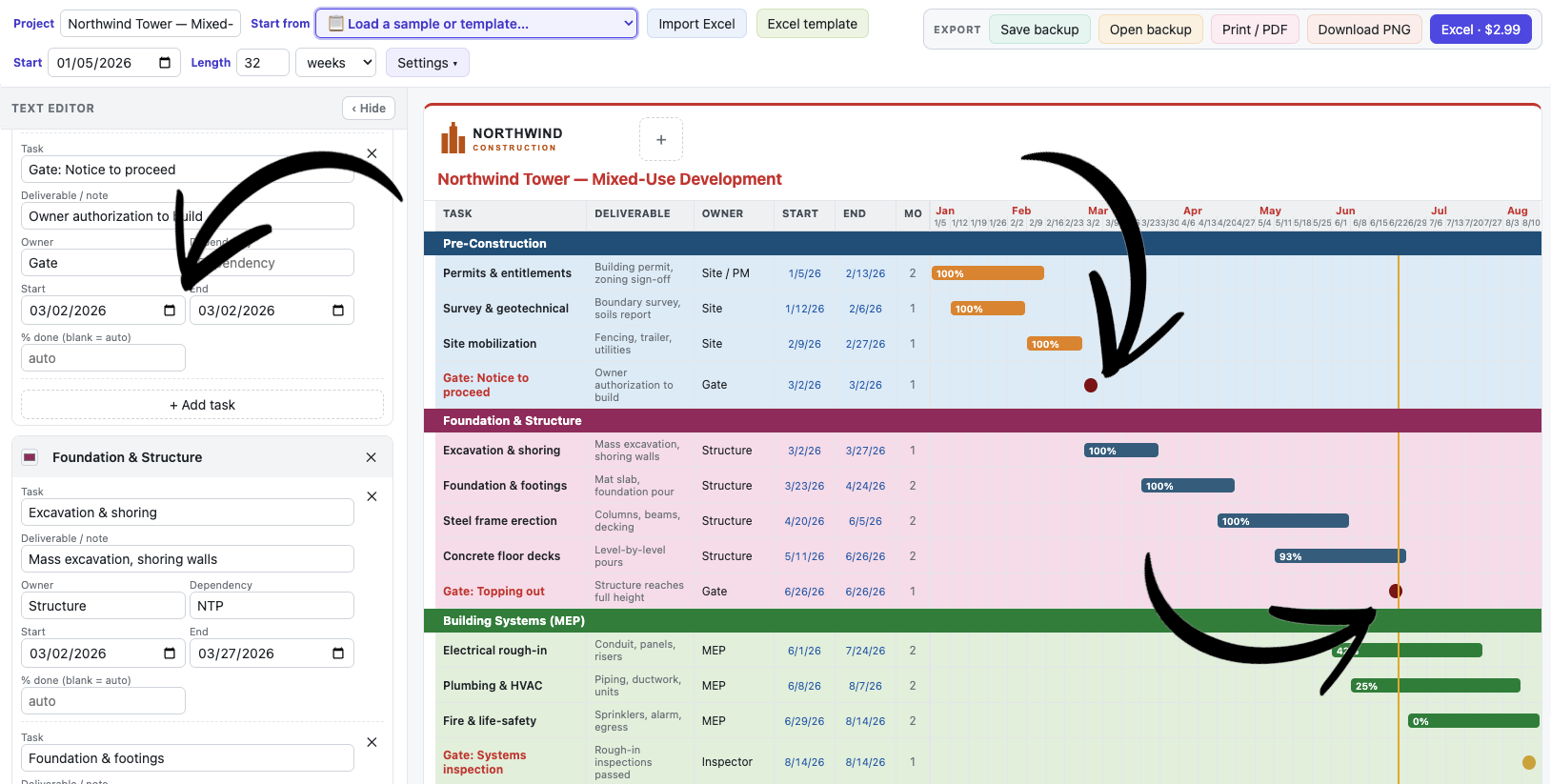Edit Dependency field showing NTP
Image resolution: width=1551 pixels, height=784 pixels.
[272, 606]
